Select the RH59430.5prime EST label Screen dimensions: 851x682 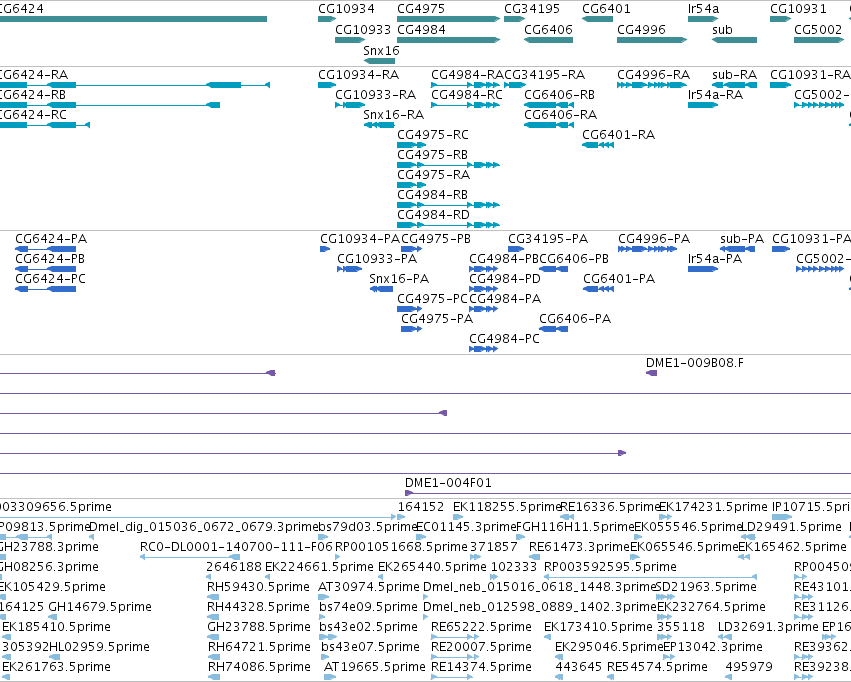(x=258, y=587)
